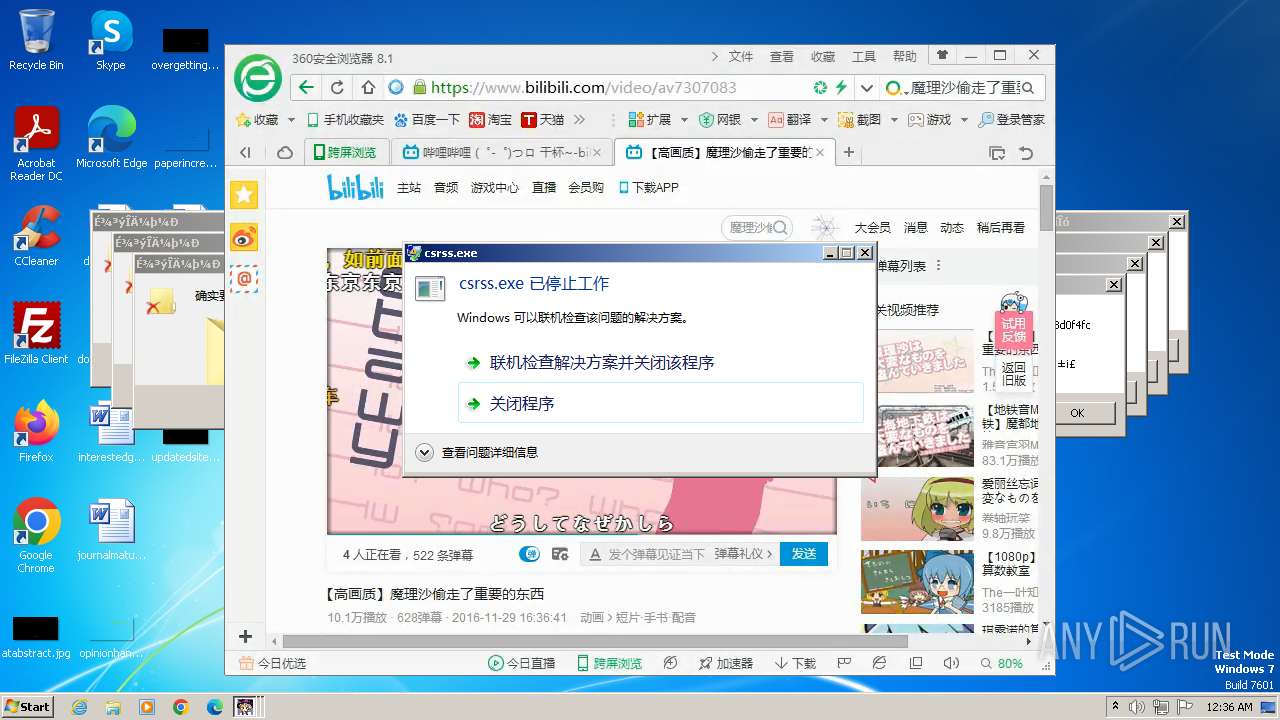Add sidebar app with plus icon

point(245,636)
